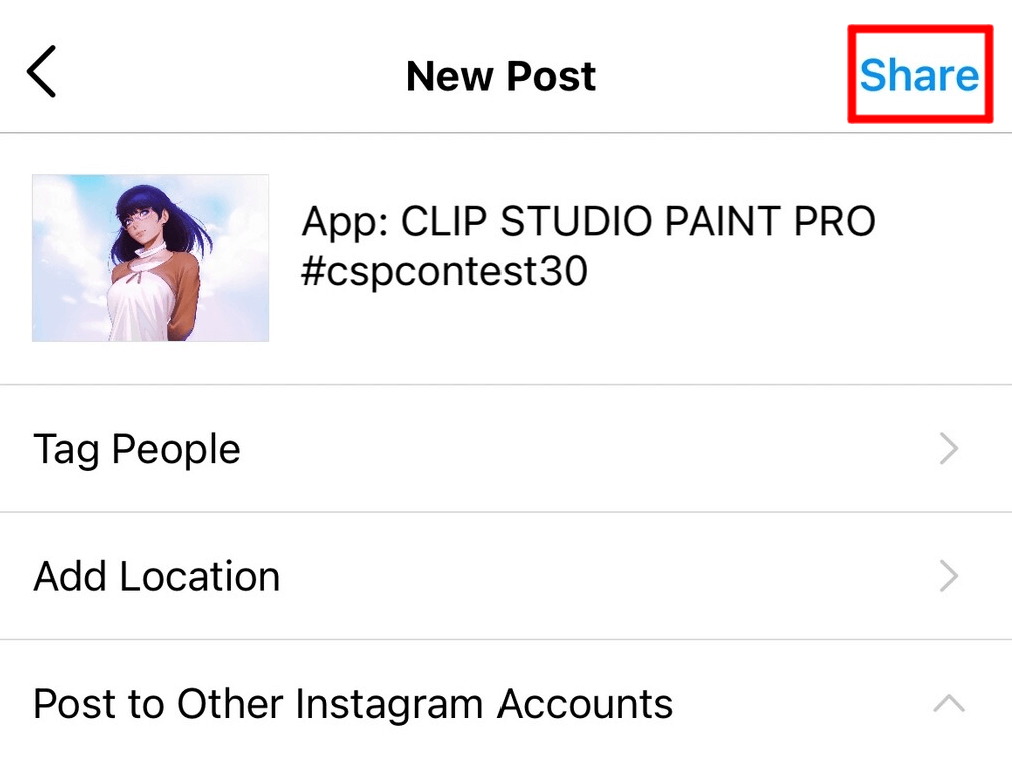The image size is (1012, 768).
Task: Tap the back arrow icon
Action: [x=42, y=74]
